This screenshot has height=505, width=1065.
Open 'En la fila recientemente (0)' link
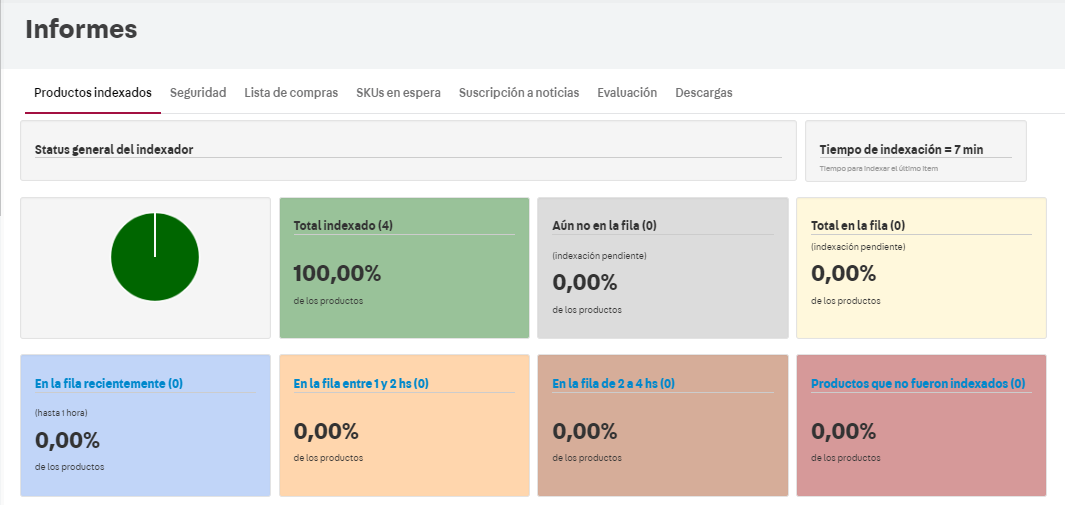click(x=109, y=383)
